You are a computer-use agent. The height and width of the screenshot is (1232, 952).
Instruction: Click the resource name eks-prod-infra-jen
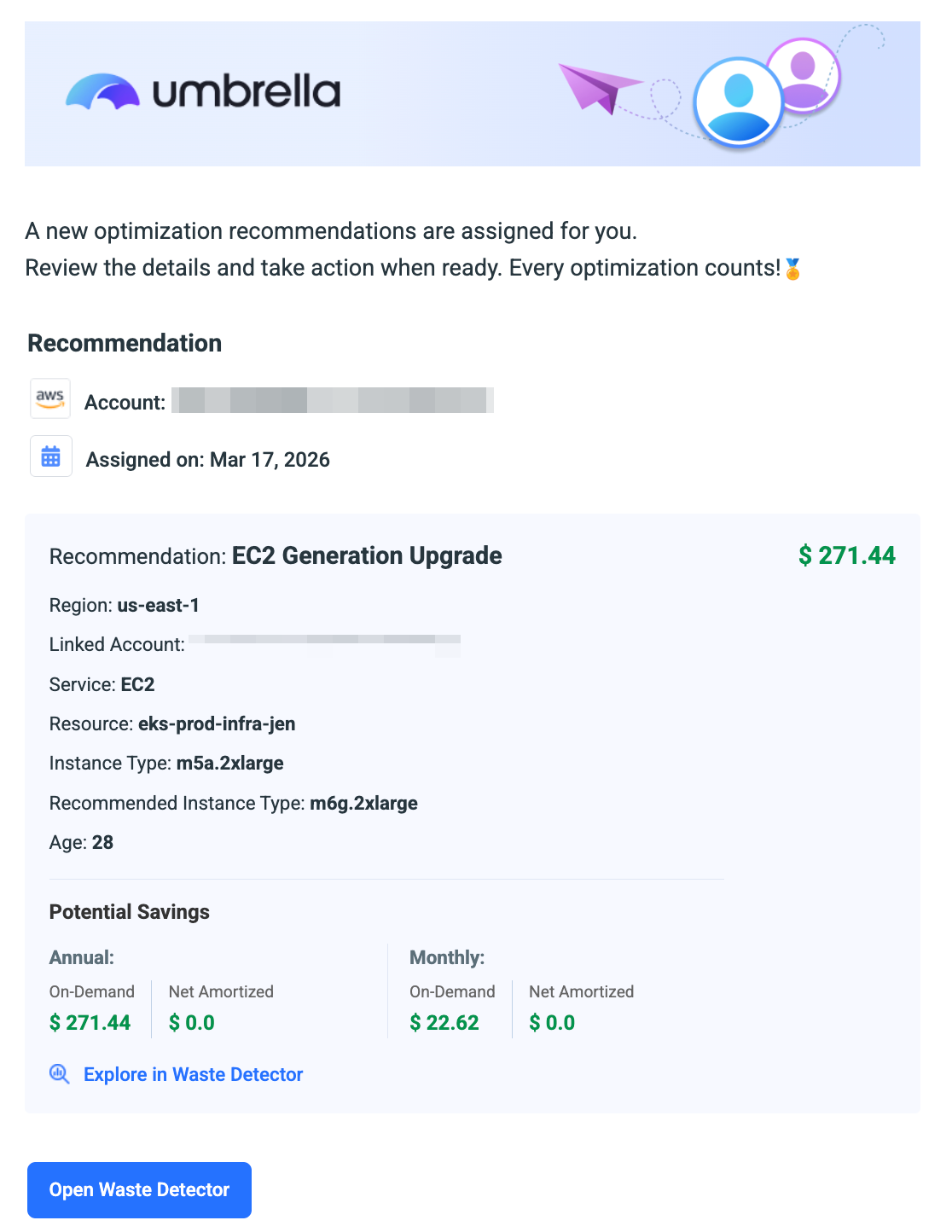pyautogui.click(x=217, y=724)
